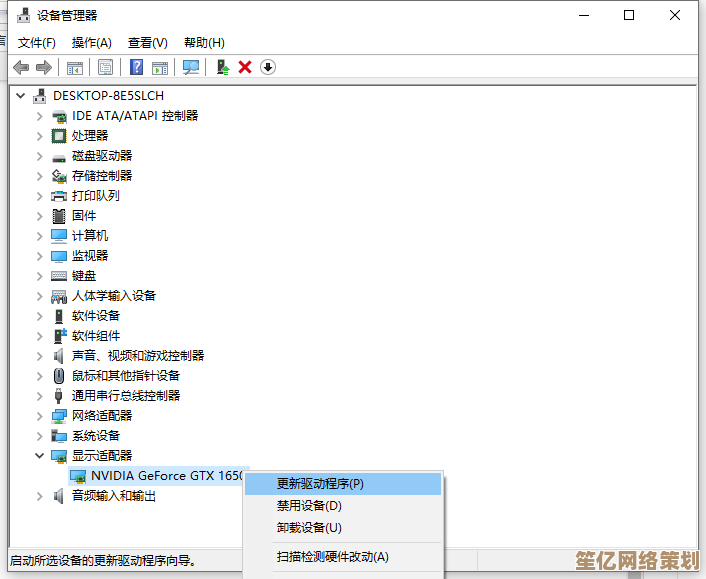Expand the 网络适配器 category
Viewport: 706px width, 579px height.
click(40, 416)
